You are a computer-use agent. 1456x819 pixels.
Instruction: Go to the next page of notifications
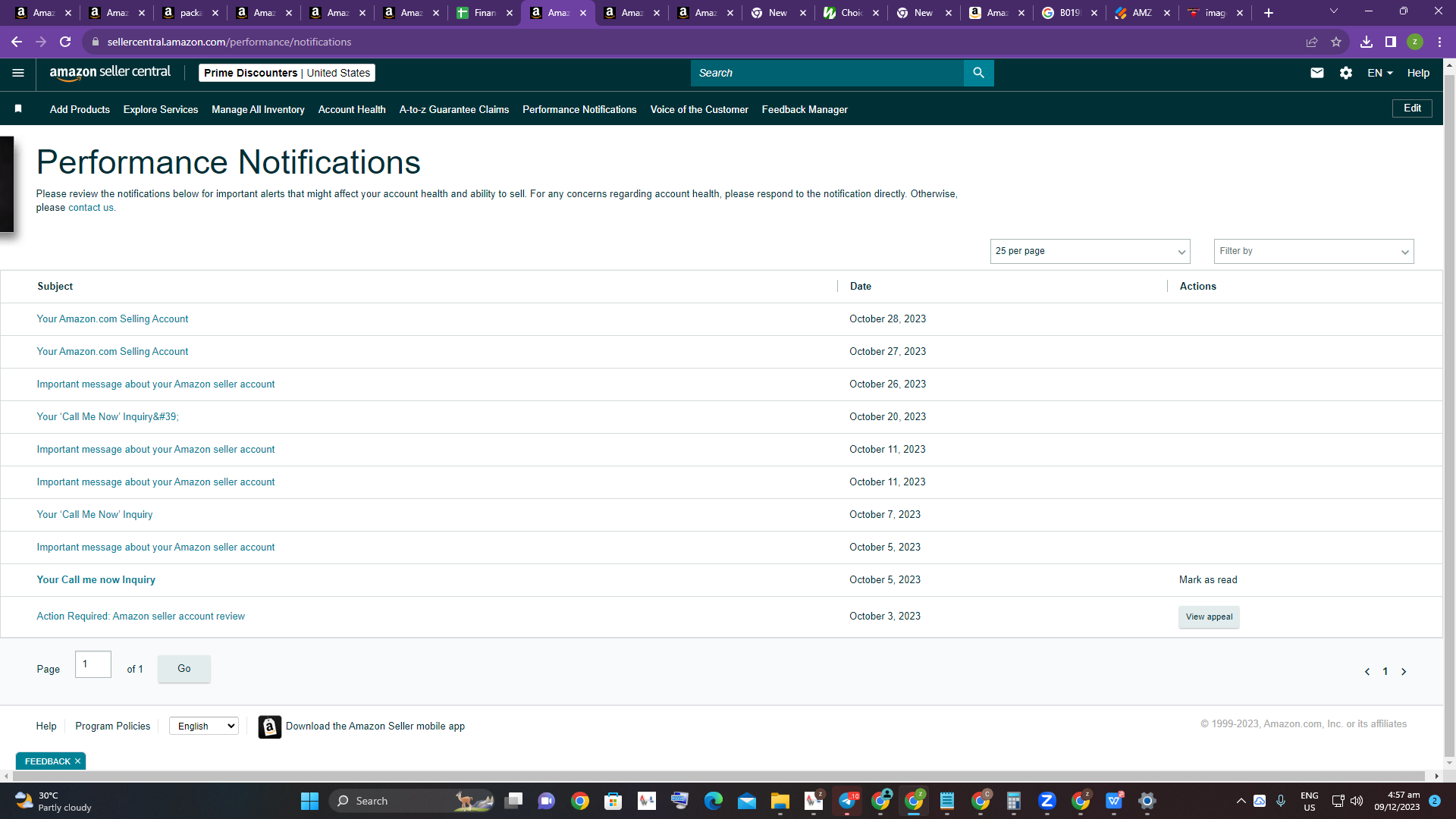coord(1404,672)
